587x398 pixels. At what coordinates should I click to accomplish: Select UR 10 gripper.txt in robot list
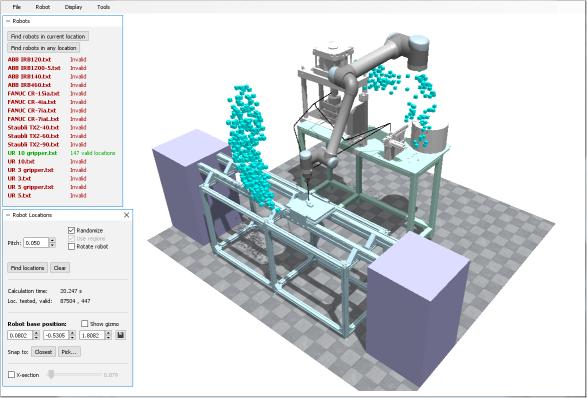[33, 153]
